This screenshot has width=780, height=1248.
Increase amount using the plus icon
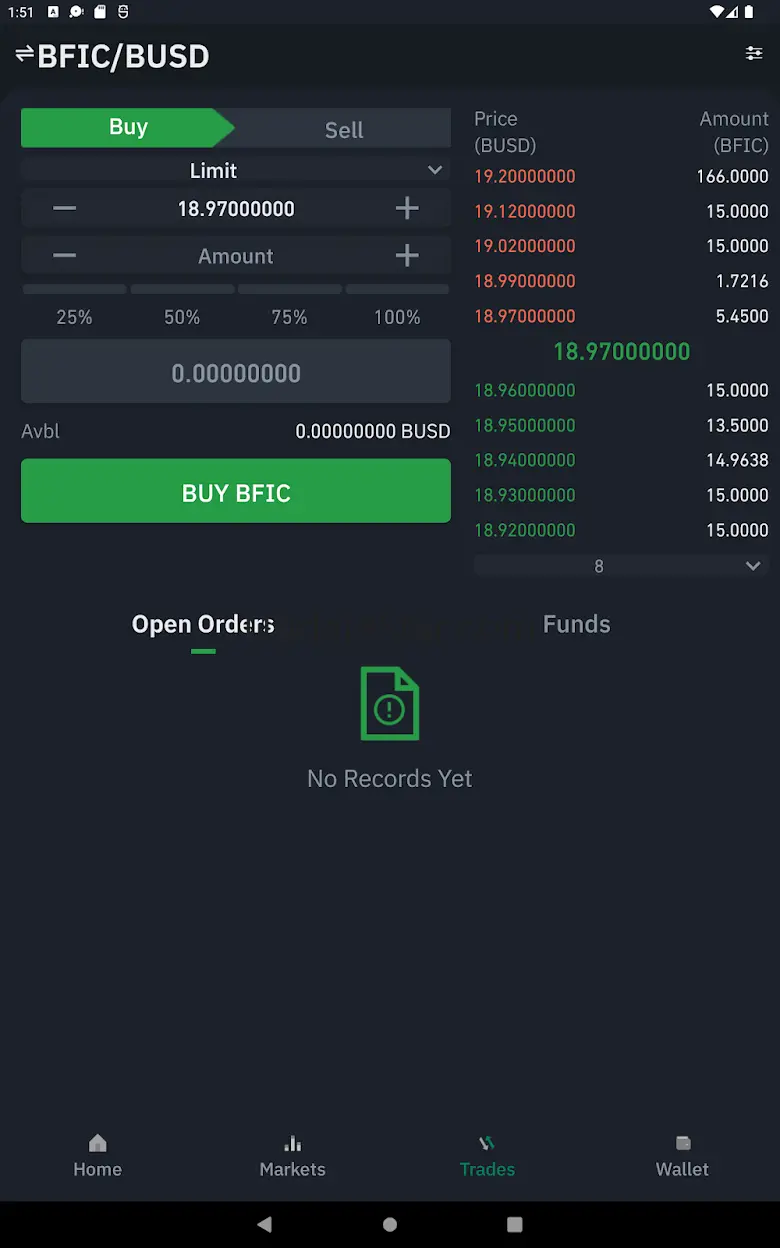click(407, 256)
